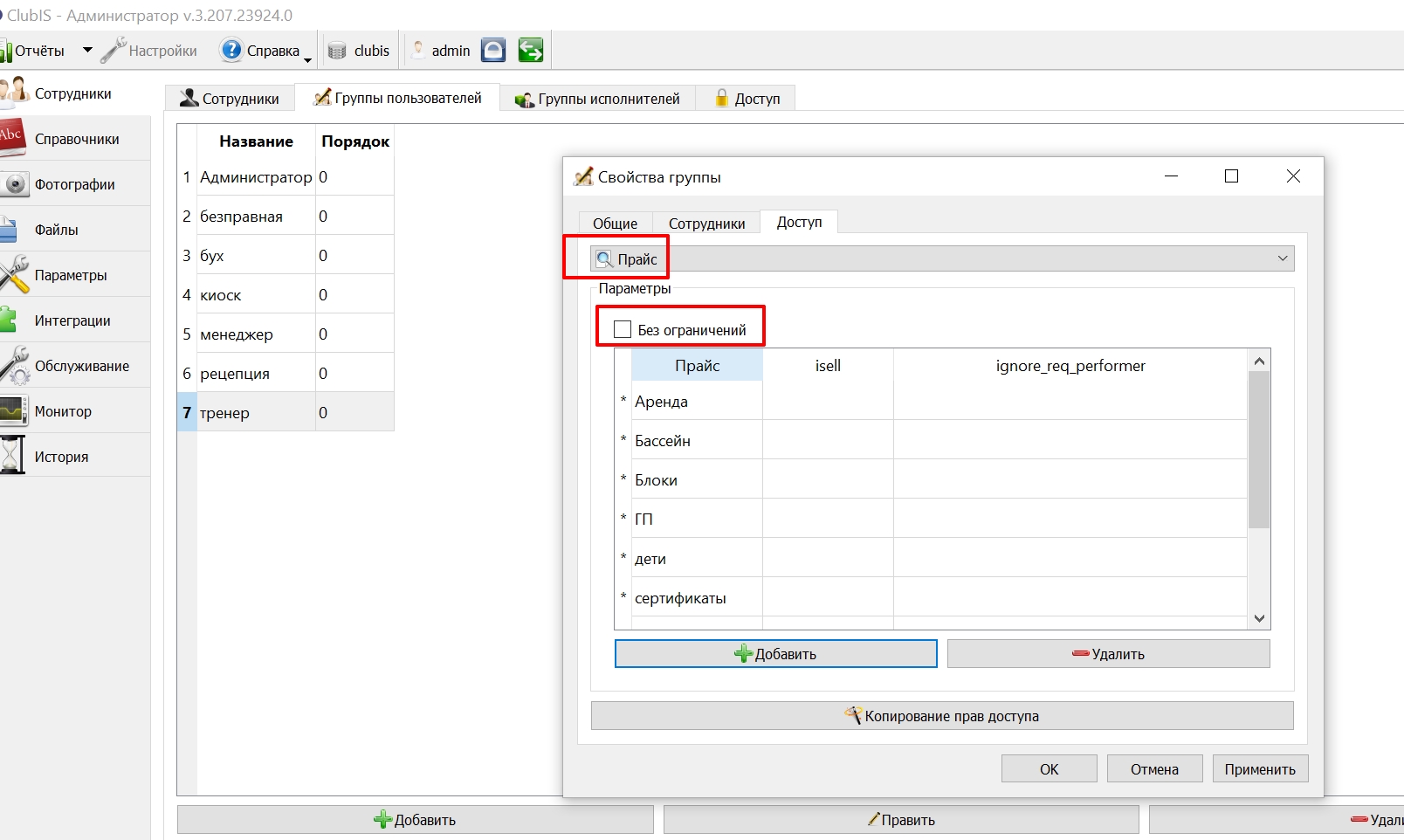Open Параметры tools section

[x=74, y=275]
